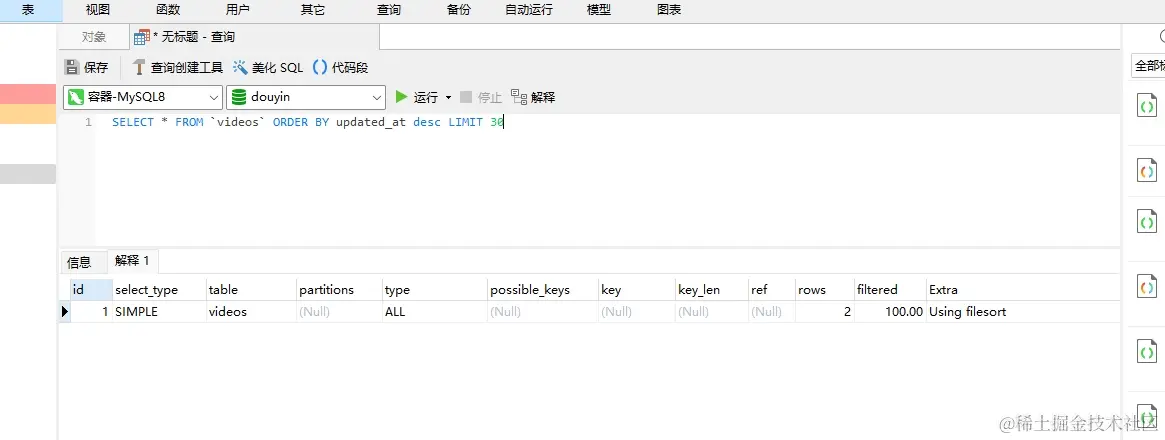Click the rows column header
This screenshot has height=440, width=1165.
(825, 290)
